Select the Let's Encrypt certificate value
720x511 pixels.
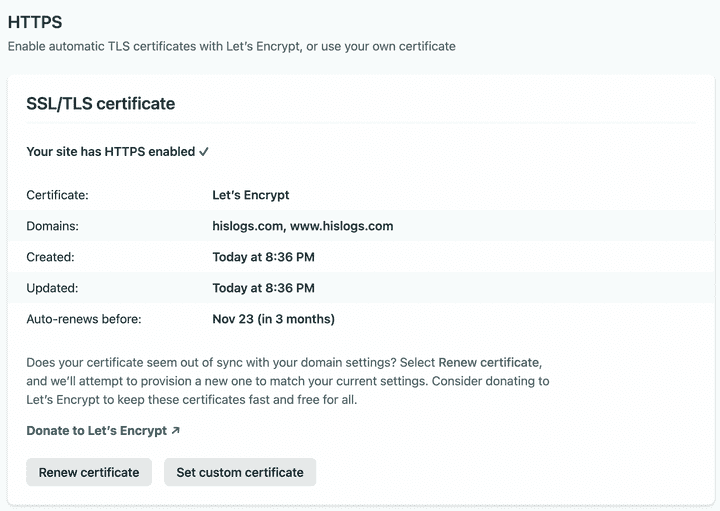tap(251, 196)
